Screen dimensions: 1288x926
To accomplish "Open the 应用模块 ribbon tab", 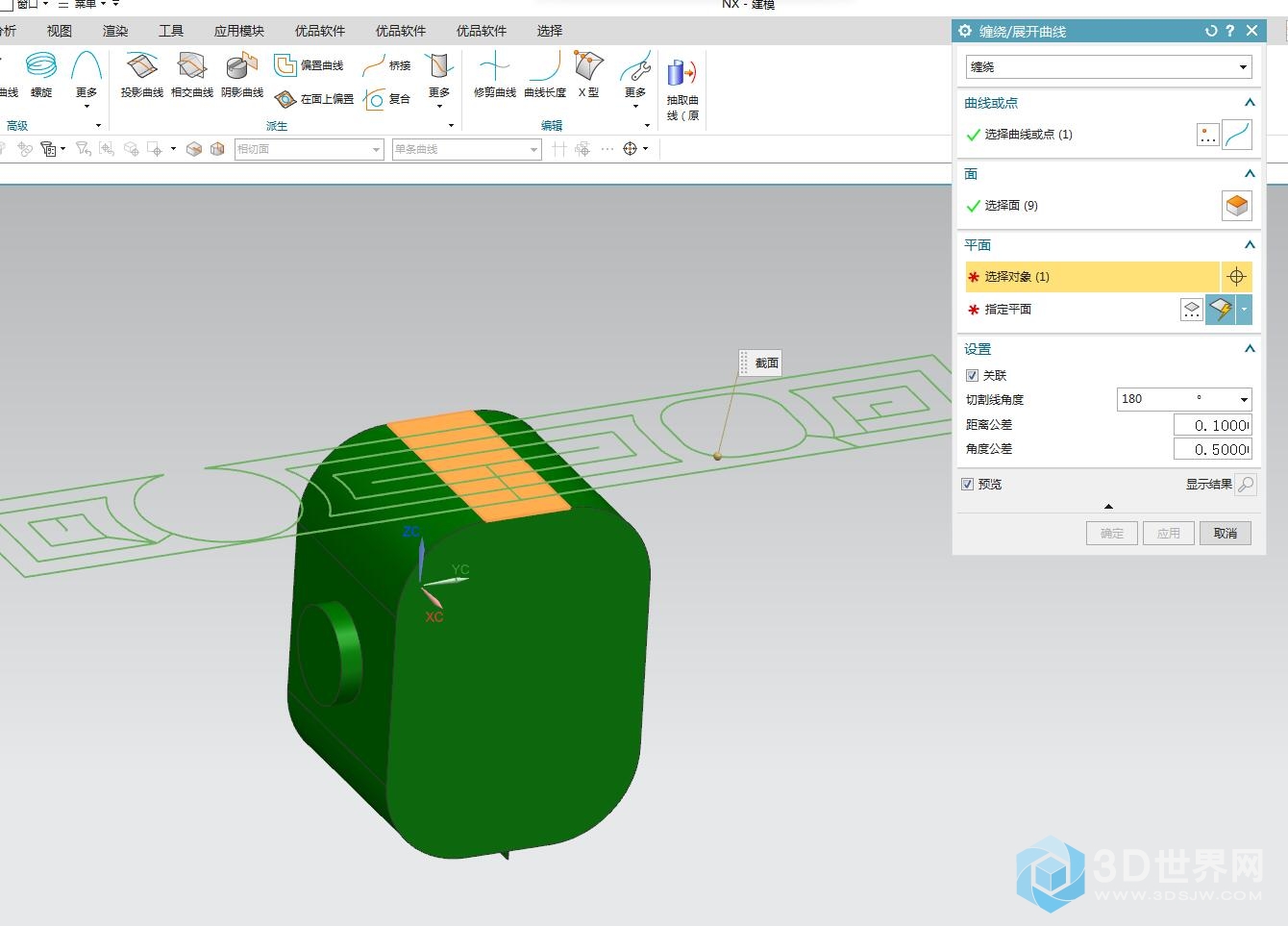I will point(239,31).
